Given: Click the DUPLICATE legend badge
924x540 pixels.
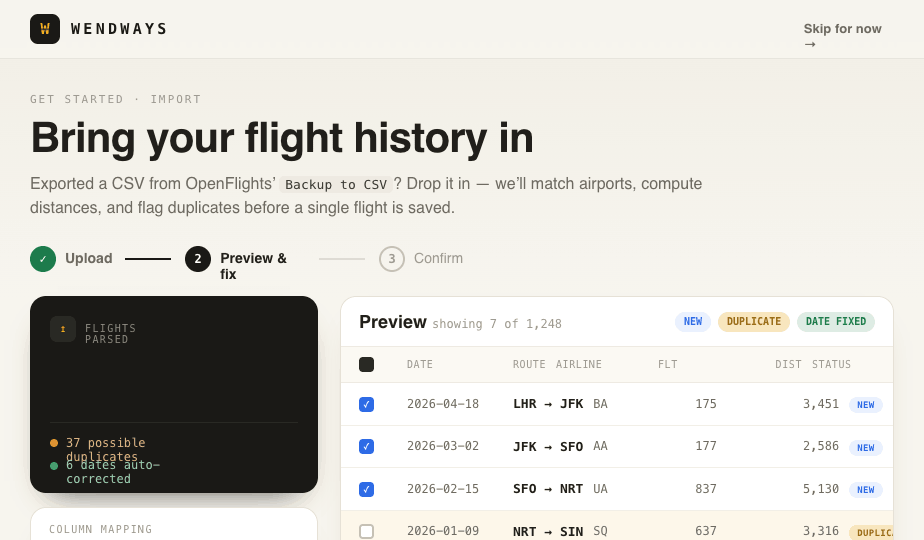Looking at the screenshot, I should coord(754,322).
